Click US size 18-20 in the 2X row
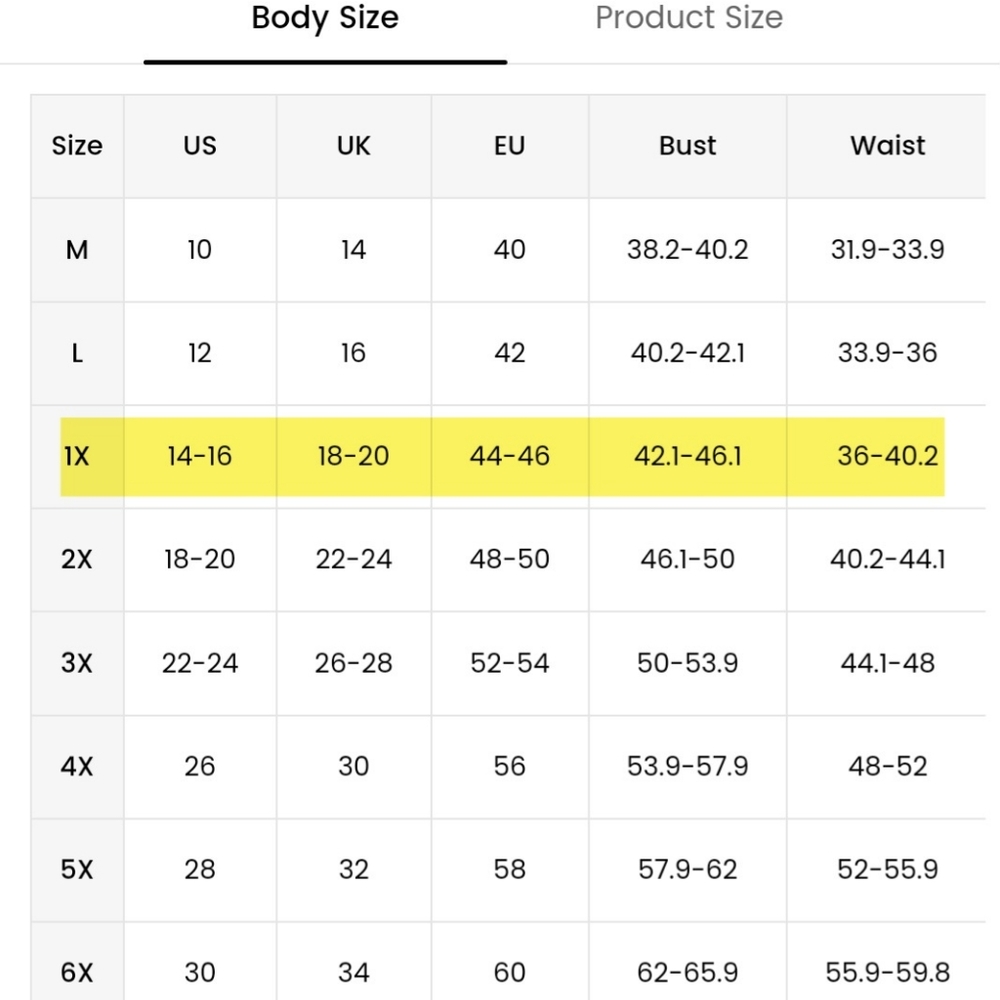1000x1000 pixels. 200,559
